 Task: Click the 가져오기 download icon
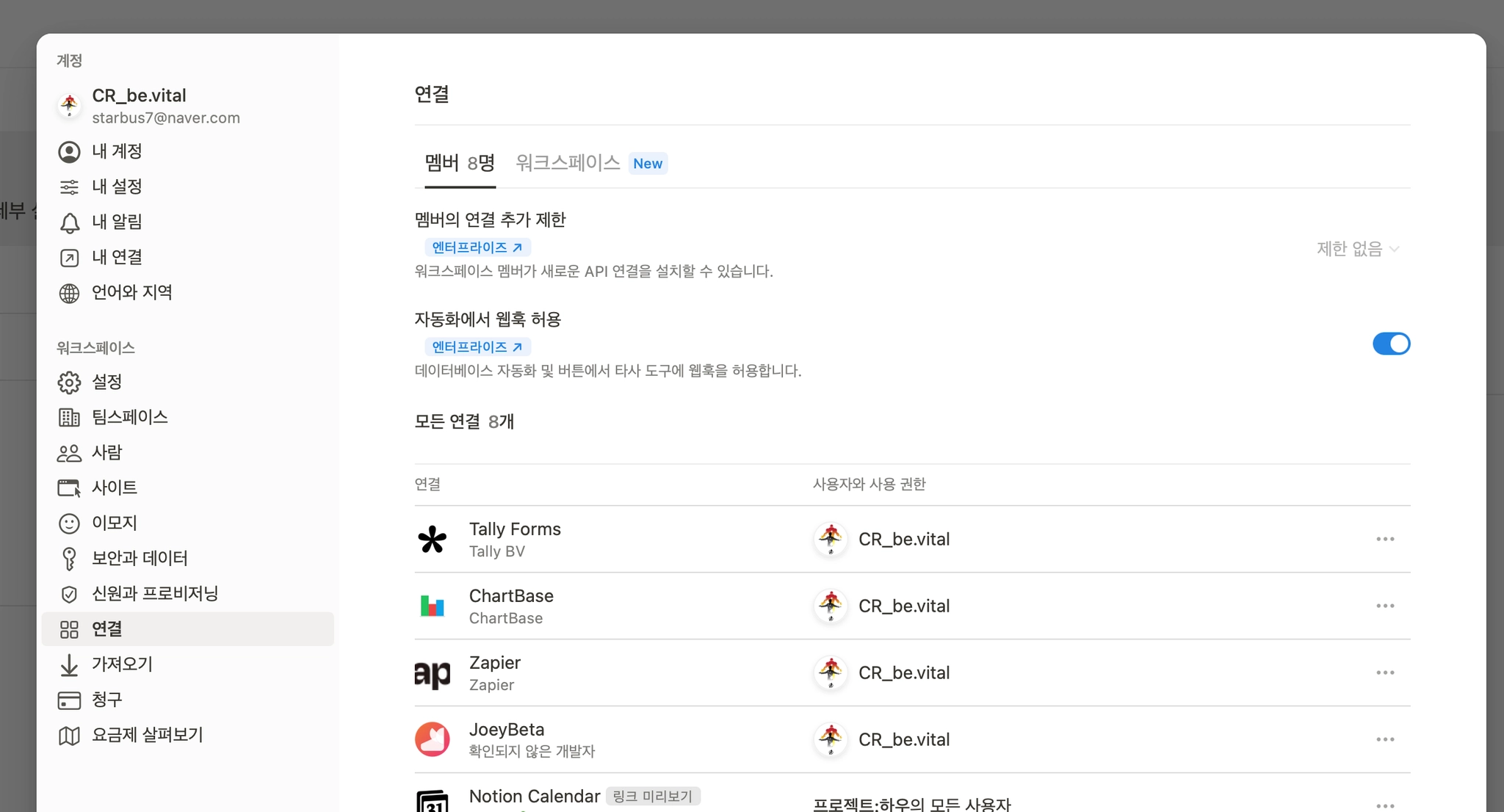point(69,664)
